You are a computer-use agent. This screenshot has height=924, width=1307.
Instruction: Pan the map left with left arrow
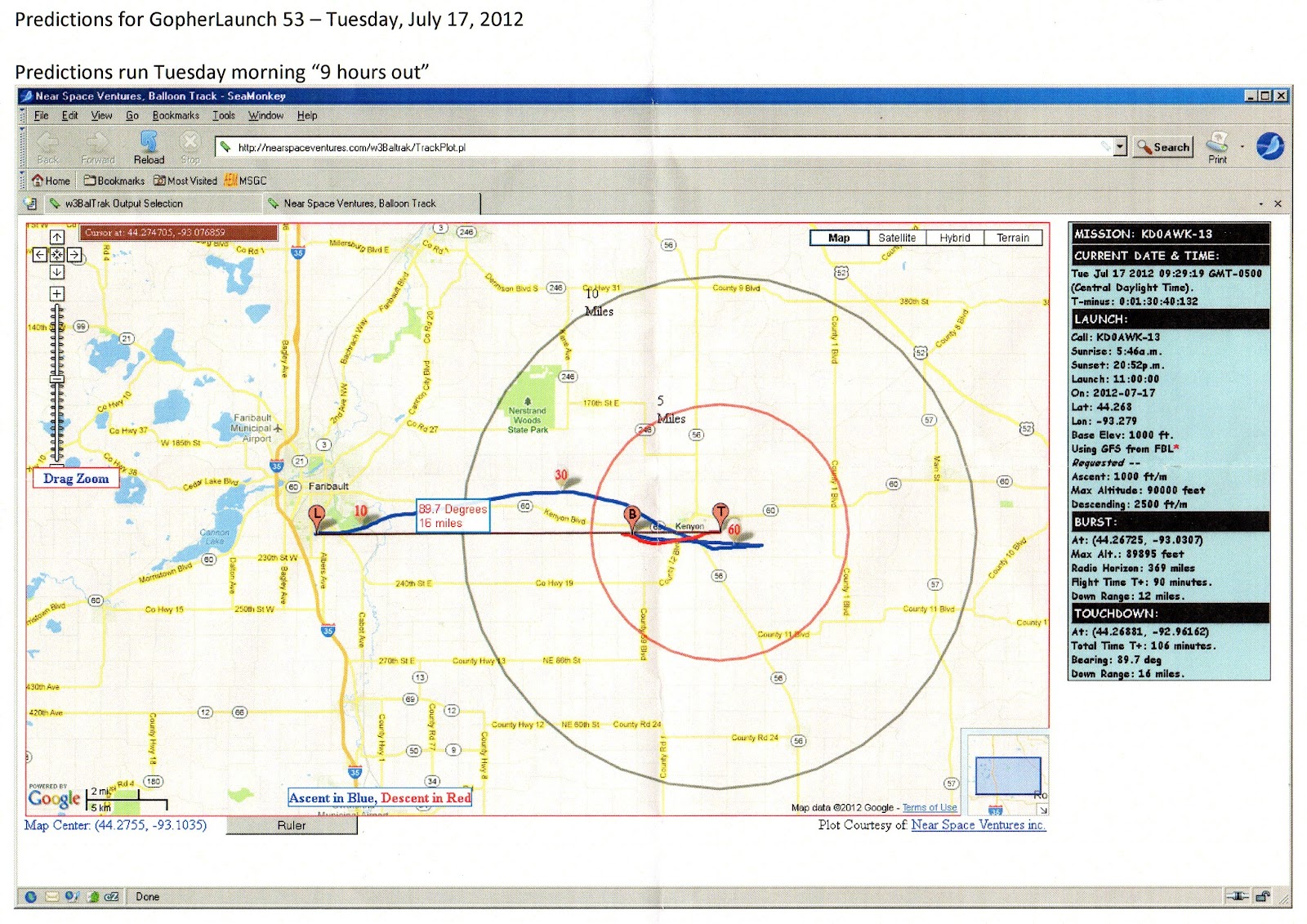39,255
